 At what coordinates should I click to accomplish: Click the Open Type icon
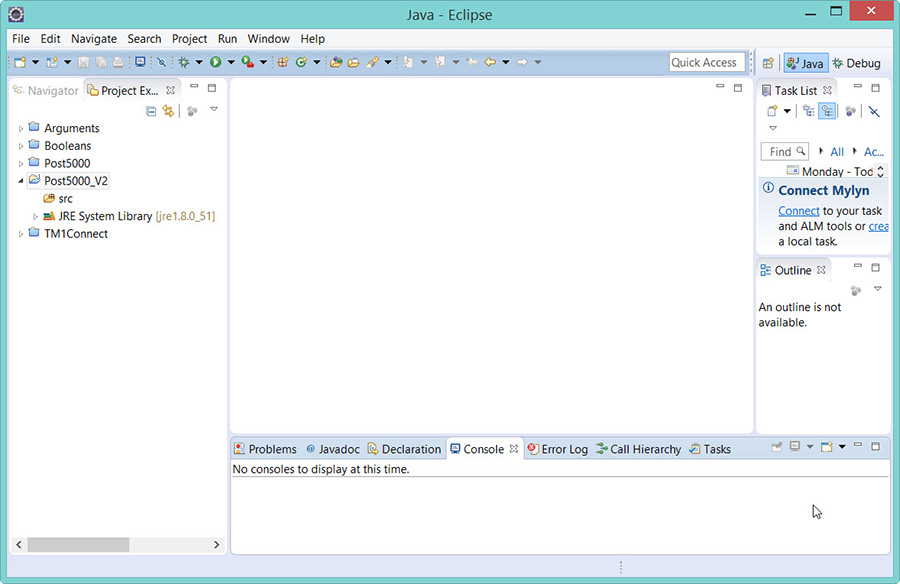(x=336, y=62)
